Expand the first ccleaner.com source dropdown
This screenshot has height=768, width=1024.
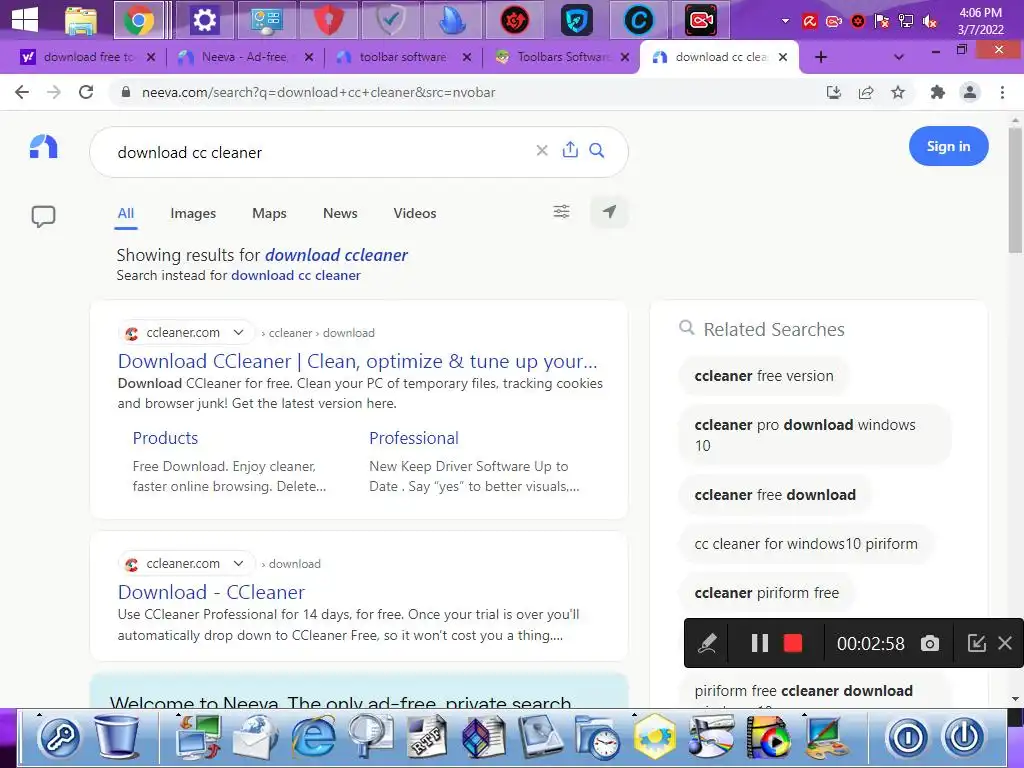coord(238,332)
